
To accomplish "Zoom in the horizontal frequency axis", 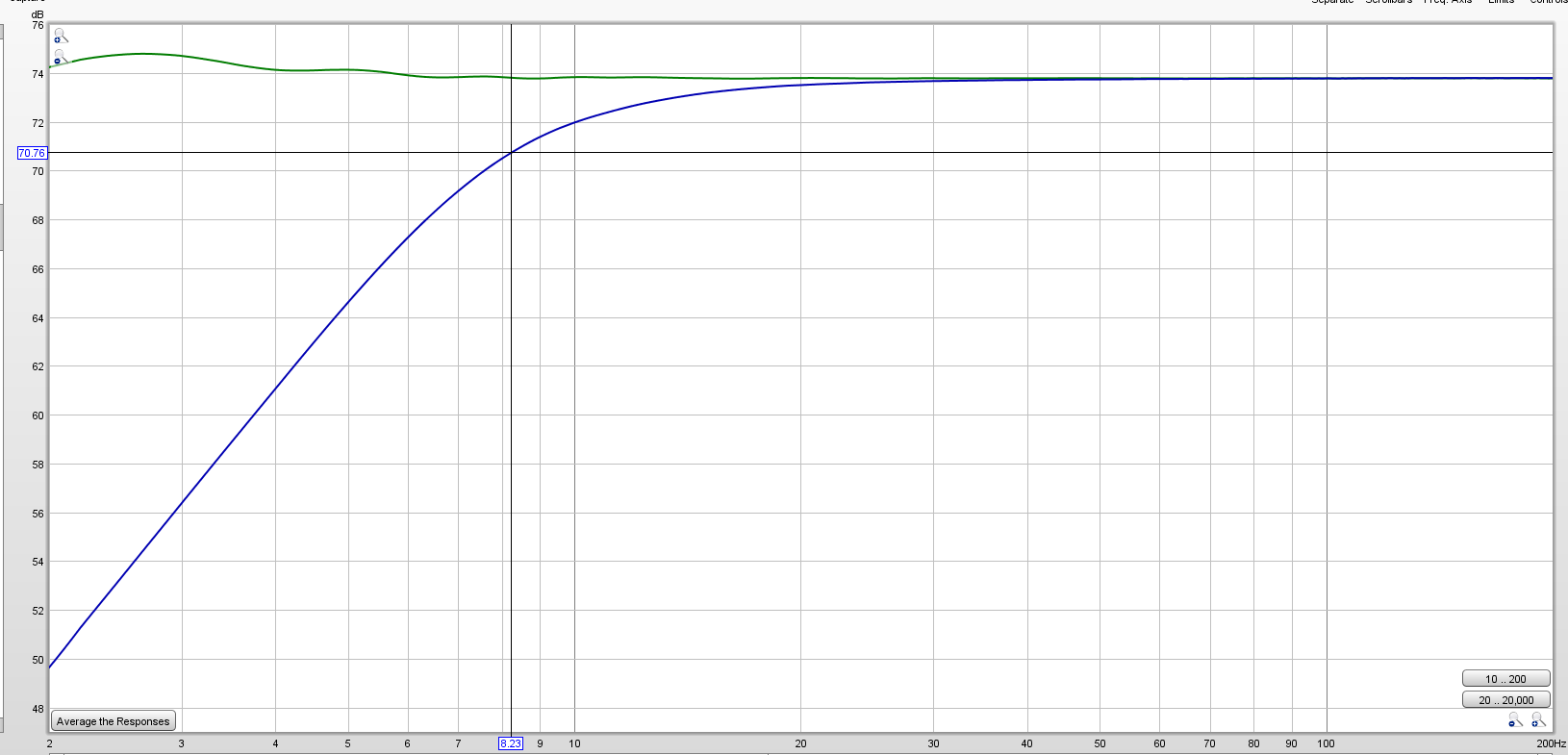I will click(1538, 719).
